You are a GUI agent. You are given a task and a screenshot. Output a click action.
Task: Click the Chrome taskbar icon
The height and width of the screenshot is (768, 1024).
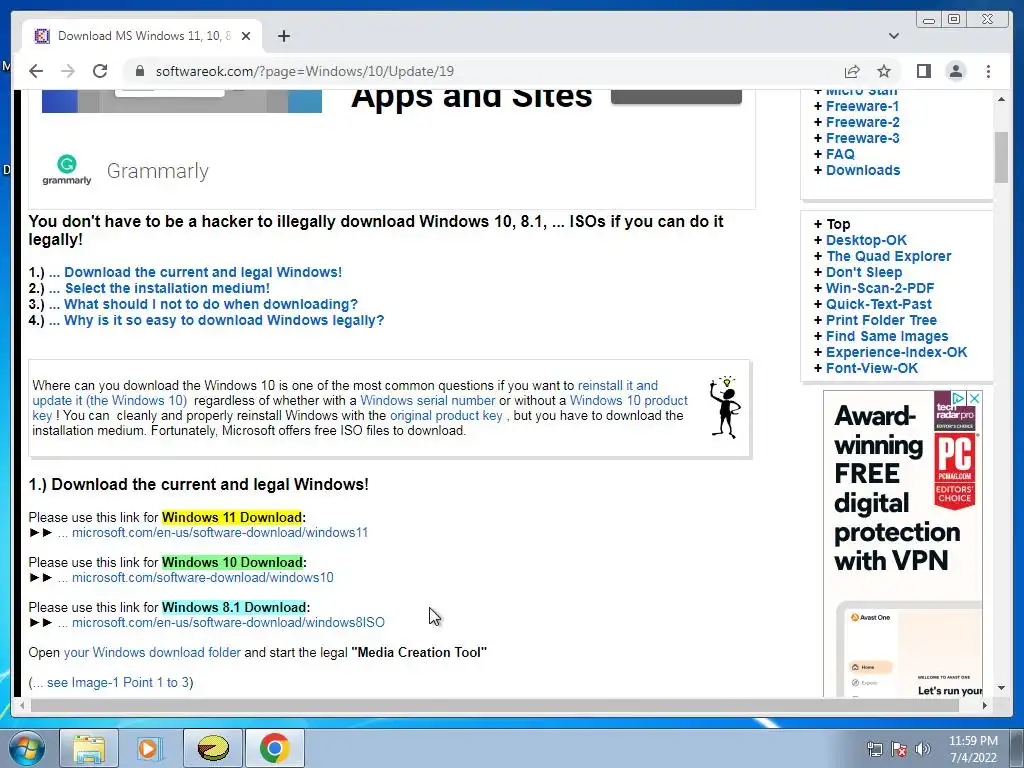click(274, 748)
